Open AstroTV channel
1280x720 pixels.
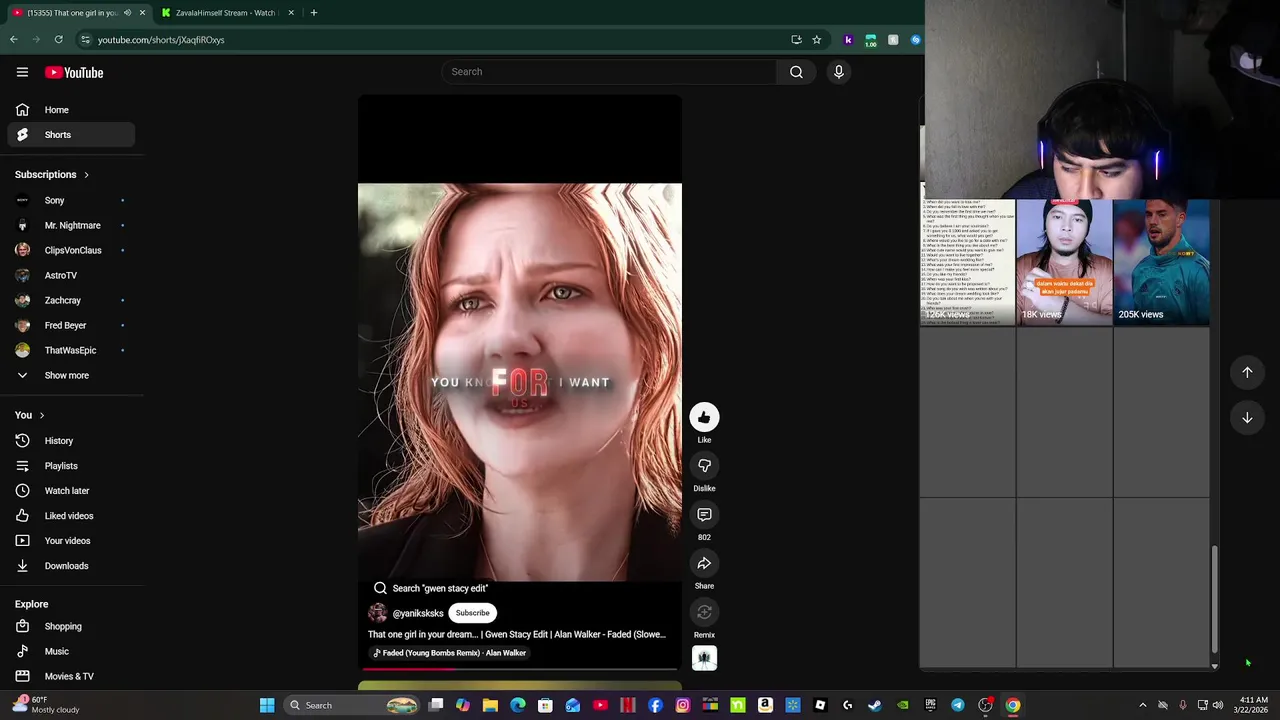point(70,275)
